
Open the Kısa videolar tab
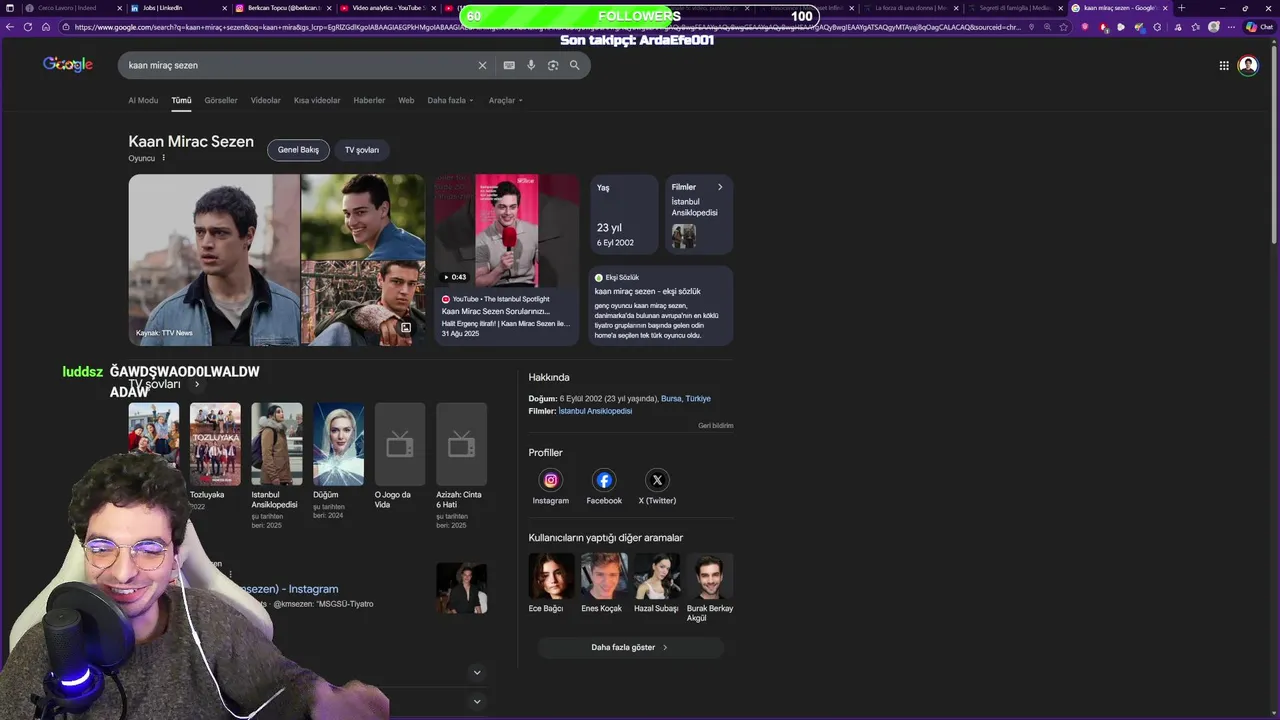coord(317,100)
